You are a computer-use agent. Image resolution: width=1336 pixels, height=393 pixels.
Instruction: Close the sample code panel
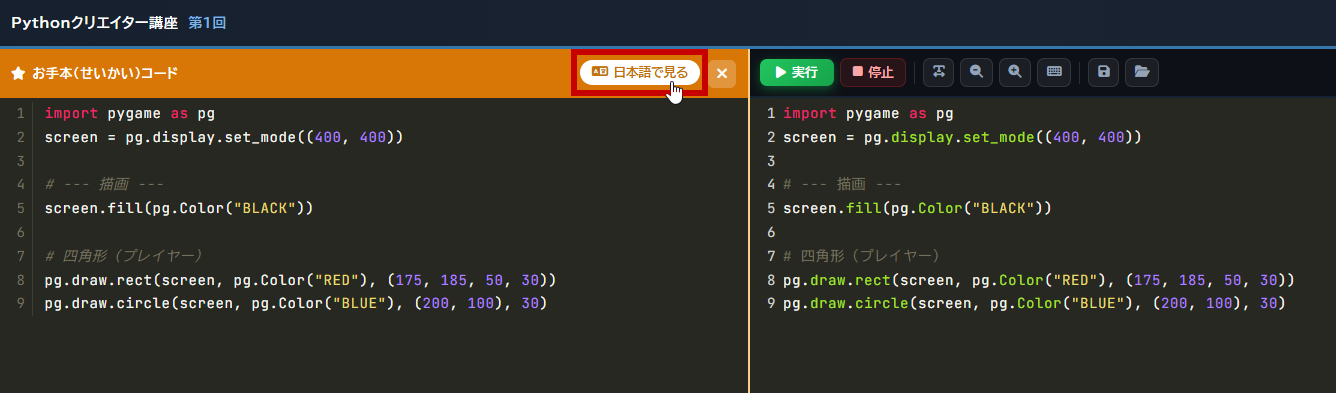(722, 73)
